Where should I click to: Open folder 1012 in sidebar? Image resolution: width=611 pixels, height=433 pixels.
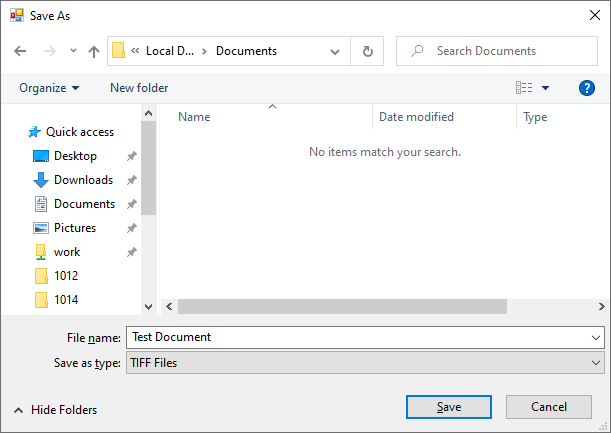[56, 276]
